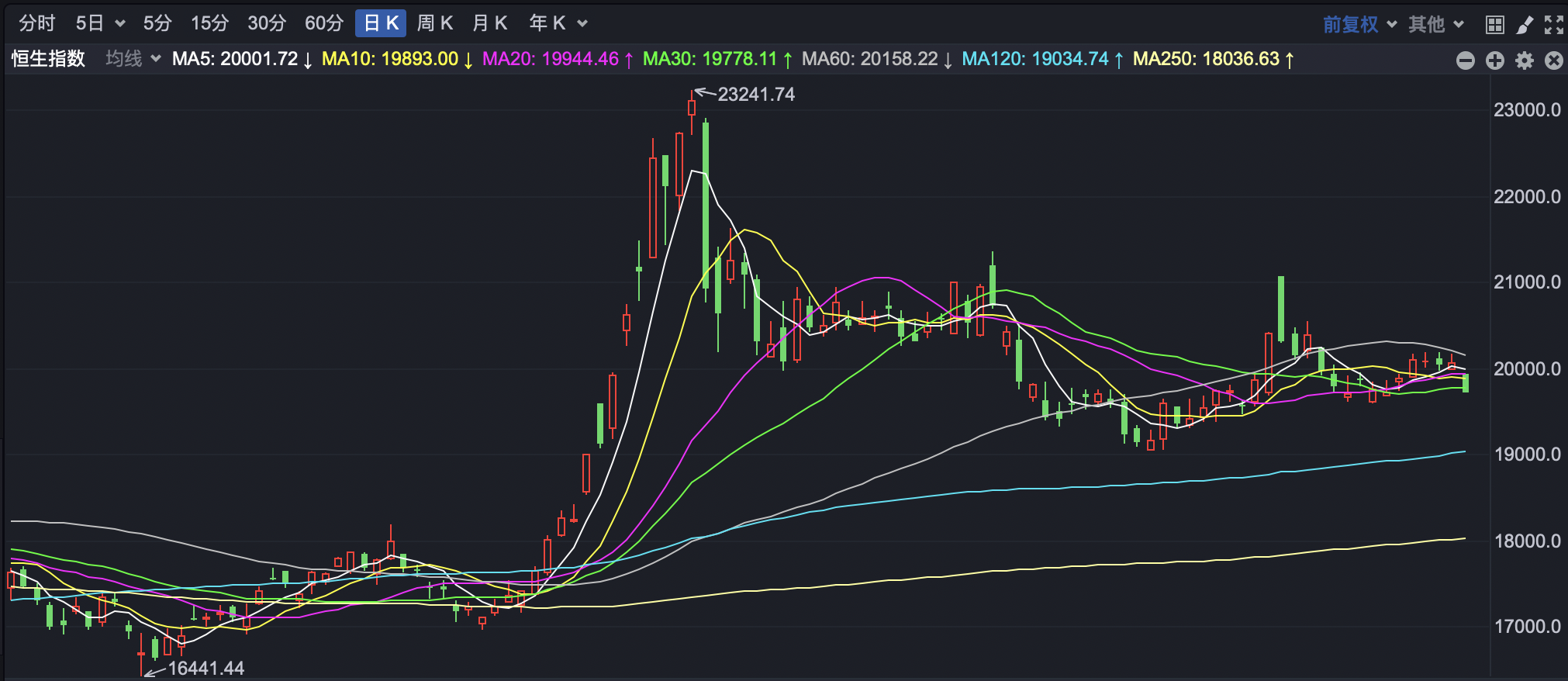This screenshot has width=1568, height=681.
Task: Toggle fullscreen chart view icon
Action: point(1554,25)
